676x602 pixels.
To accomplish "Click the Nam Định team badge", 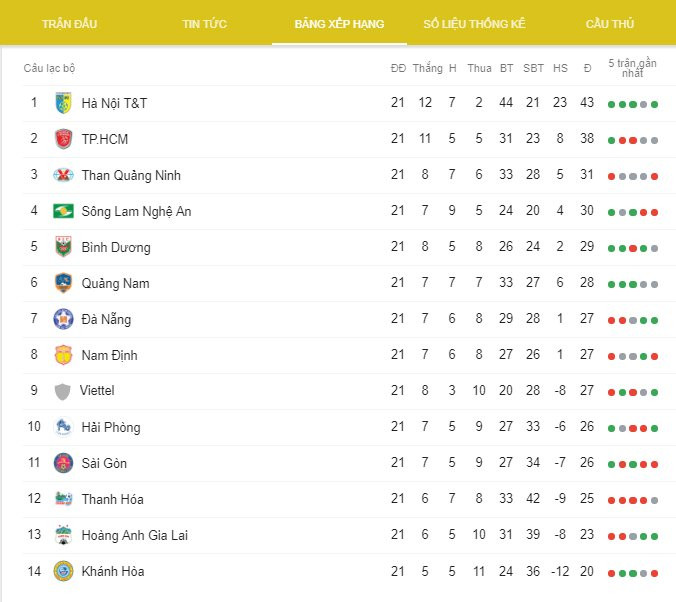I will [63, 355].
